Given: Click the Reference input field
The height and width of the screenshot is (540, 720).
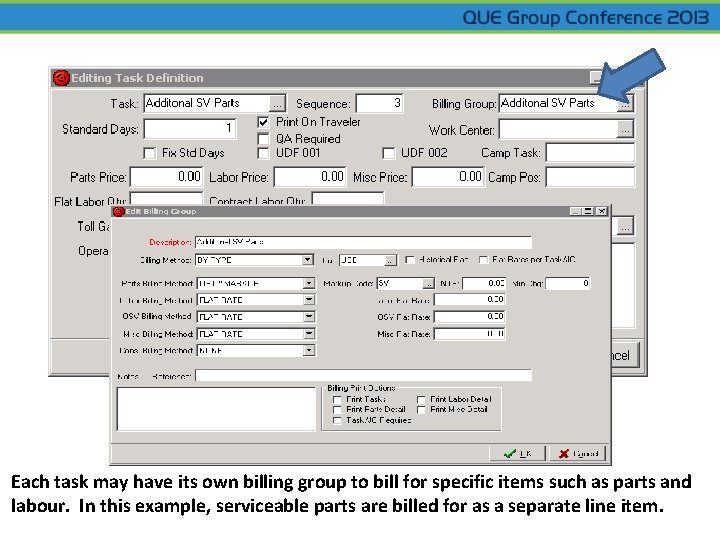Looking at the screenshot, I should point(363,376).
